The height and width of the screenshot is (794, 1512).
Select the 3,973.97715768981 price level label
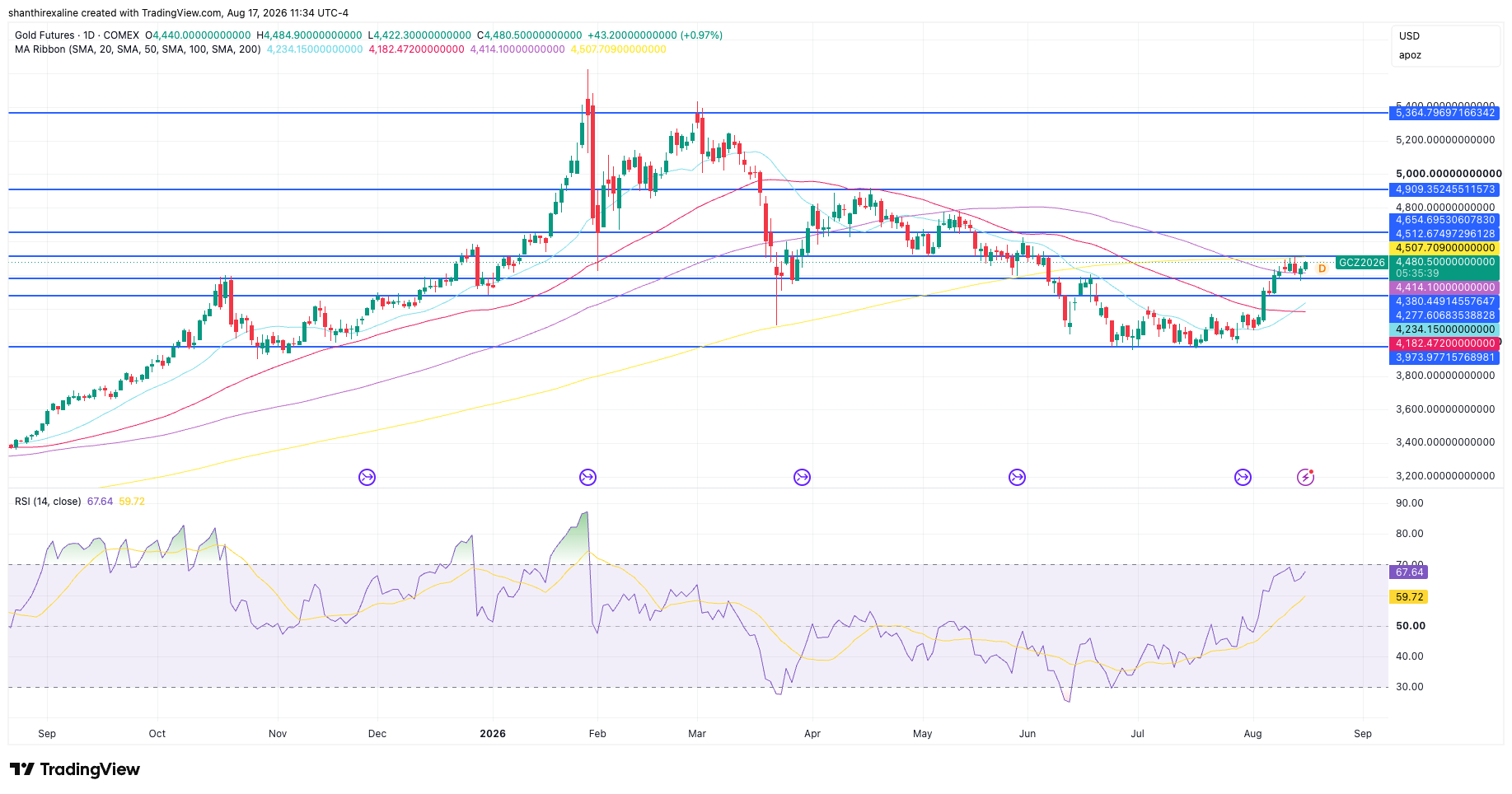[x=1445, y=357]
